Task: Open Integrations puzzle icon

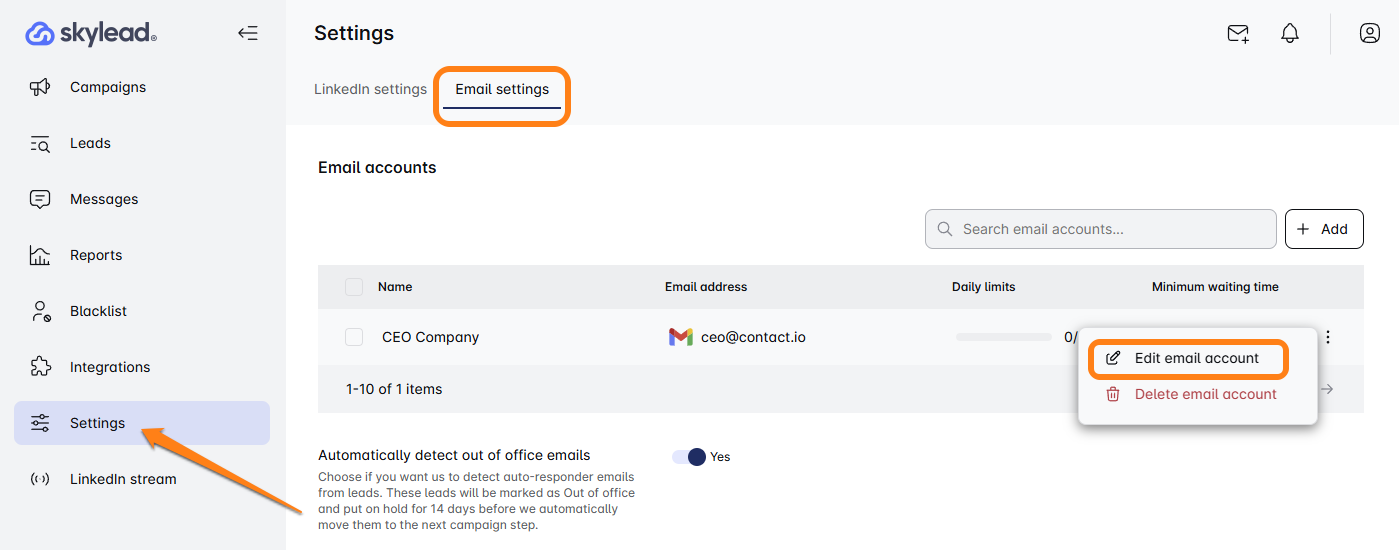Action: 40,367
